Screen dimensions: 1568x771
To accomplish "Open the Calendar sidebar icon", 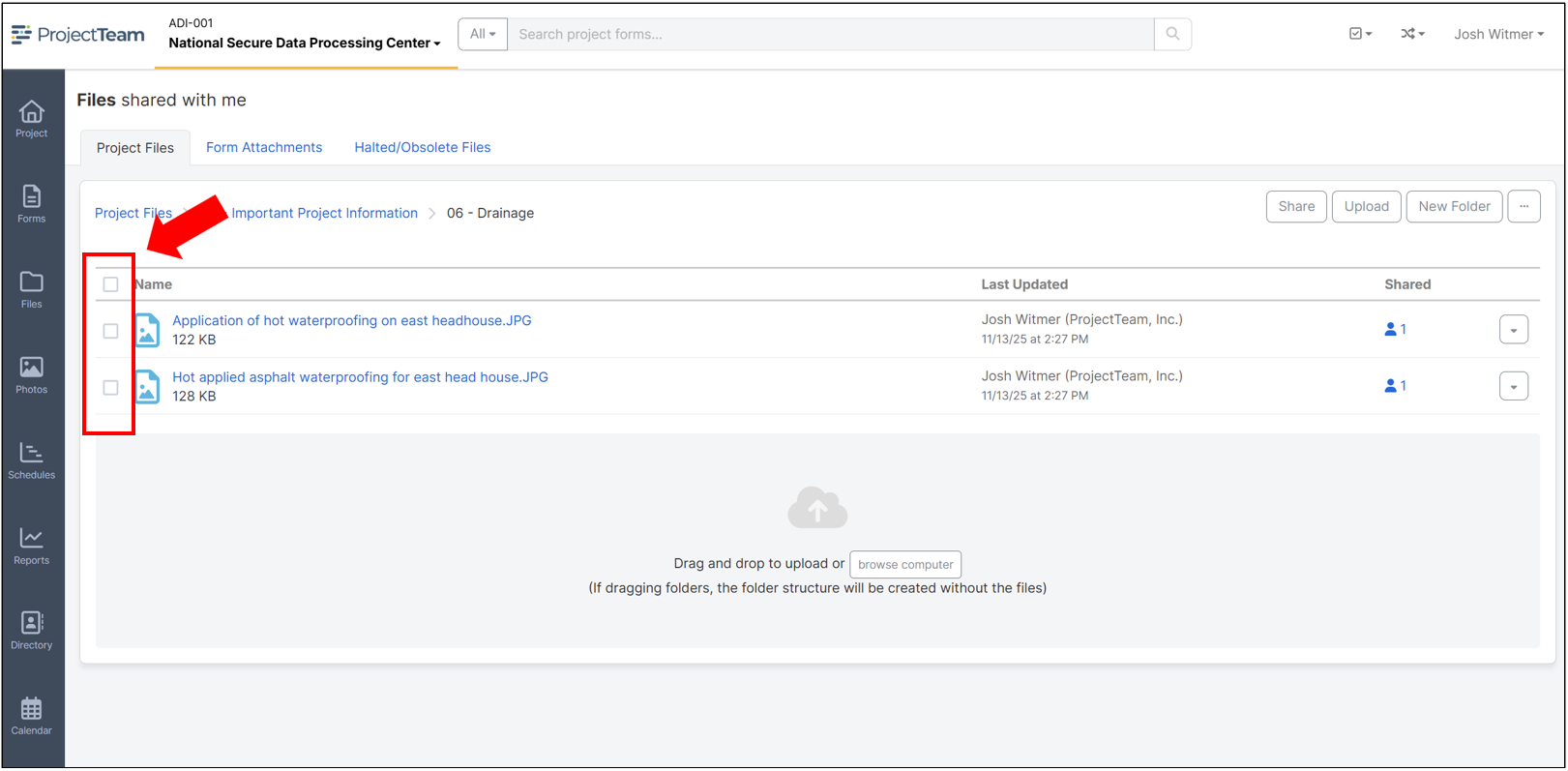I will (x=32, y=716).
